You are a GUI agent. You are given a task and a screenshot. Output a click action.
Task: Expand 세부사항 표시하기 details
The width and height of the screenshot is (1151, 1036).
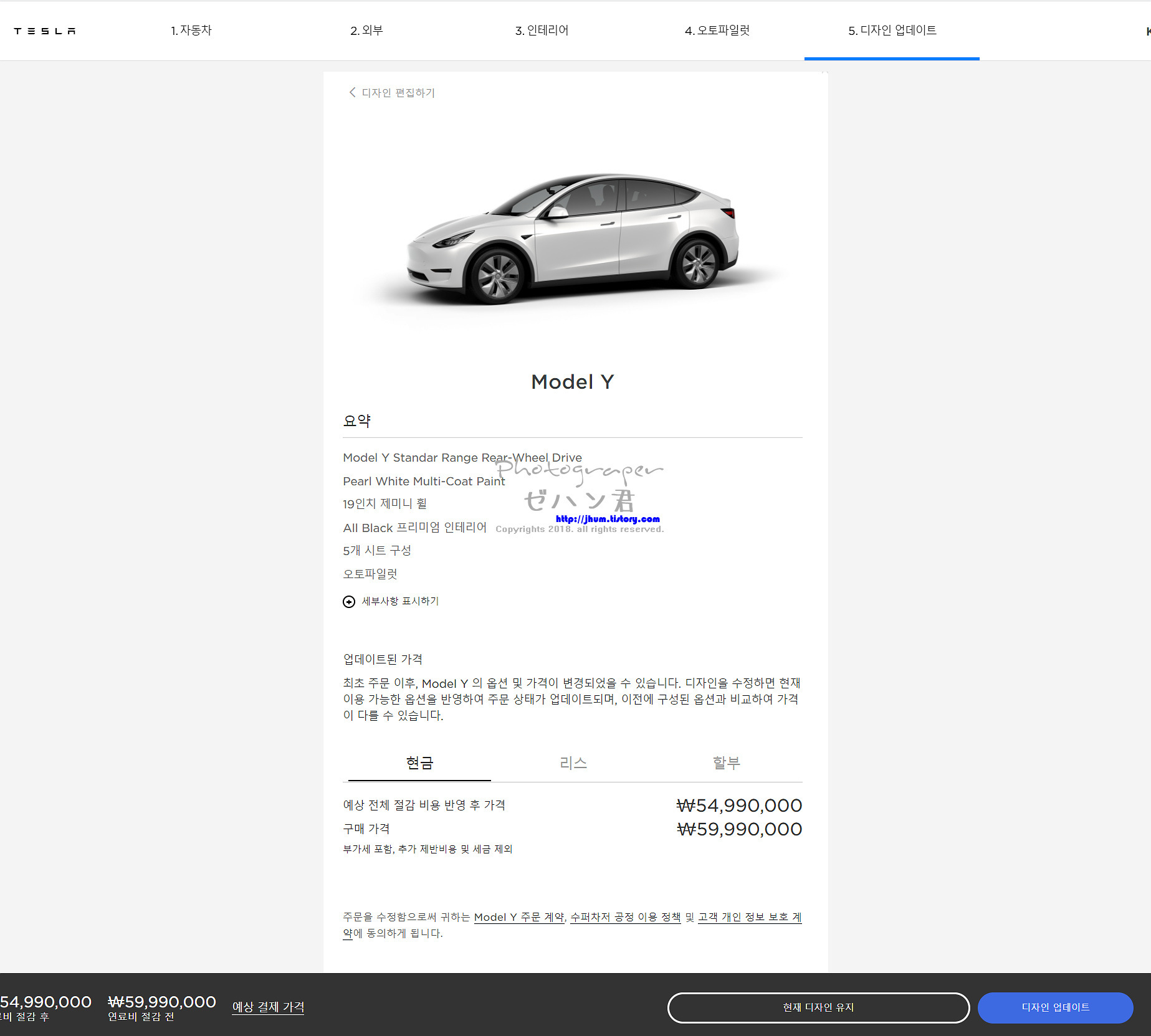click(x=400, y=601)
